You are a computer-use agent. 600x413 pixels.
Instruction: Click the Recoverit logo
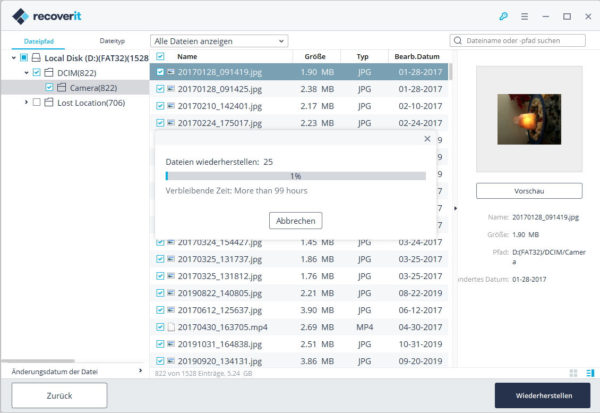click(x=47, y=16)
